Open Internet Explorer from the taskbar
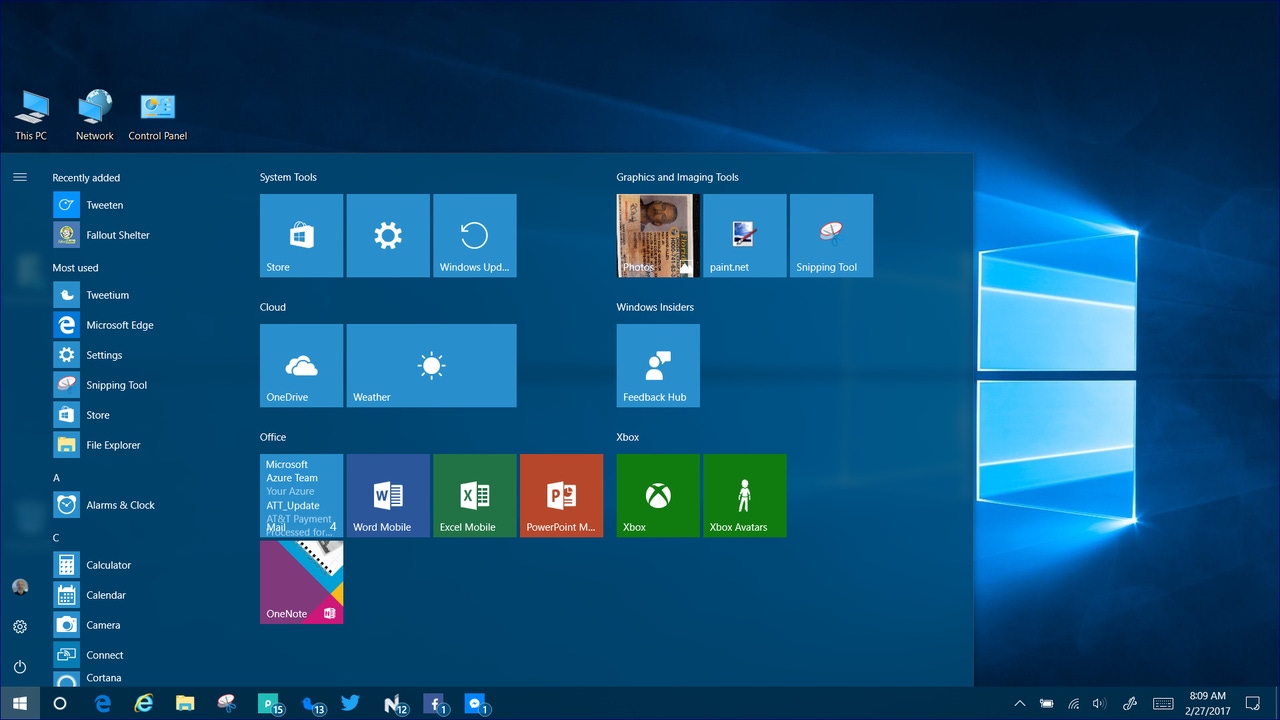Viewport: 1280px width, 720px height. click(144, 704)
